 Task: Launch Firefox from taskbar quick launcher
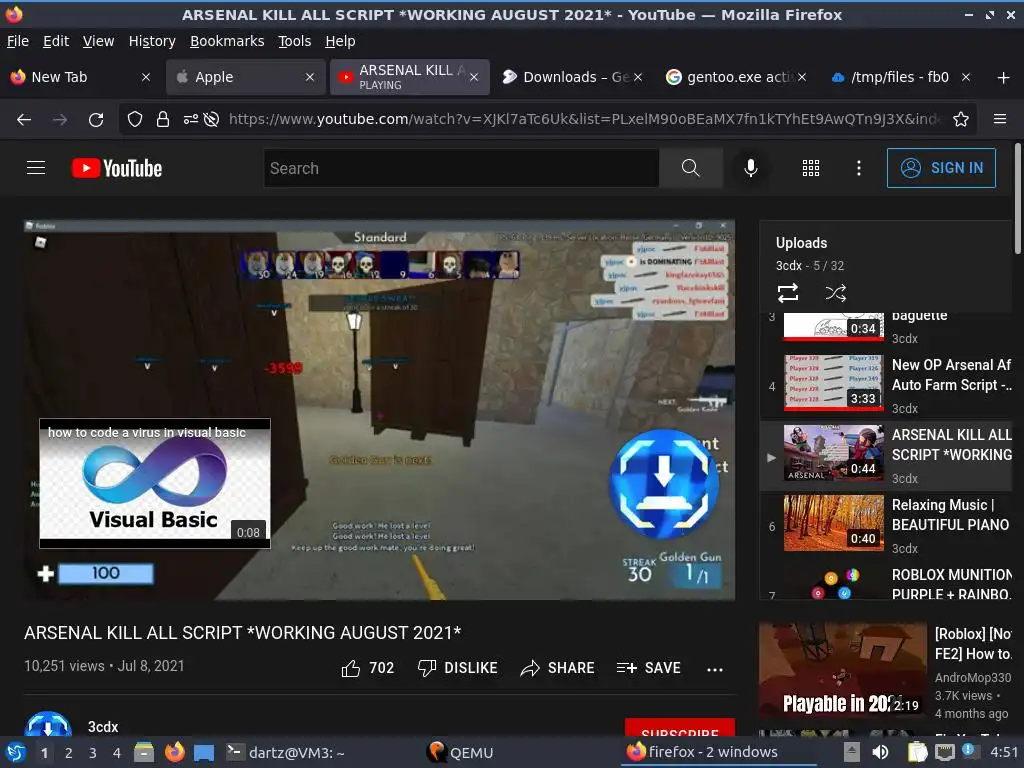(x=174, y=752)
